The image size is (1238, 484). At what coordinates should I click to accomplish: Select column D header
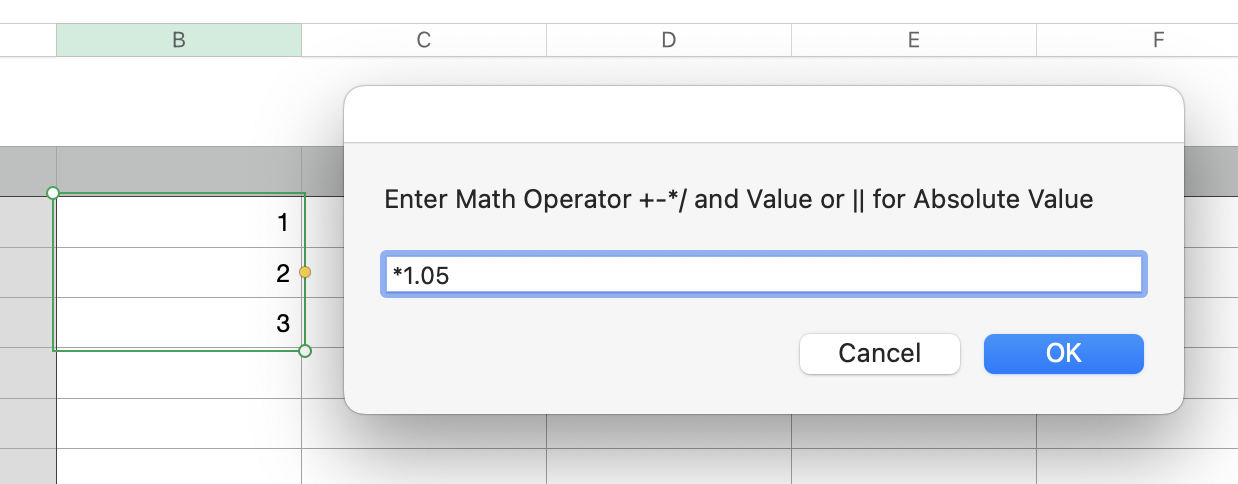tap(669, 40)
